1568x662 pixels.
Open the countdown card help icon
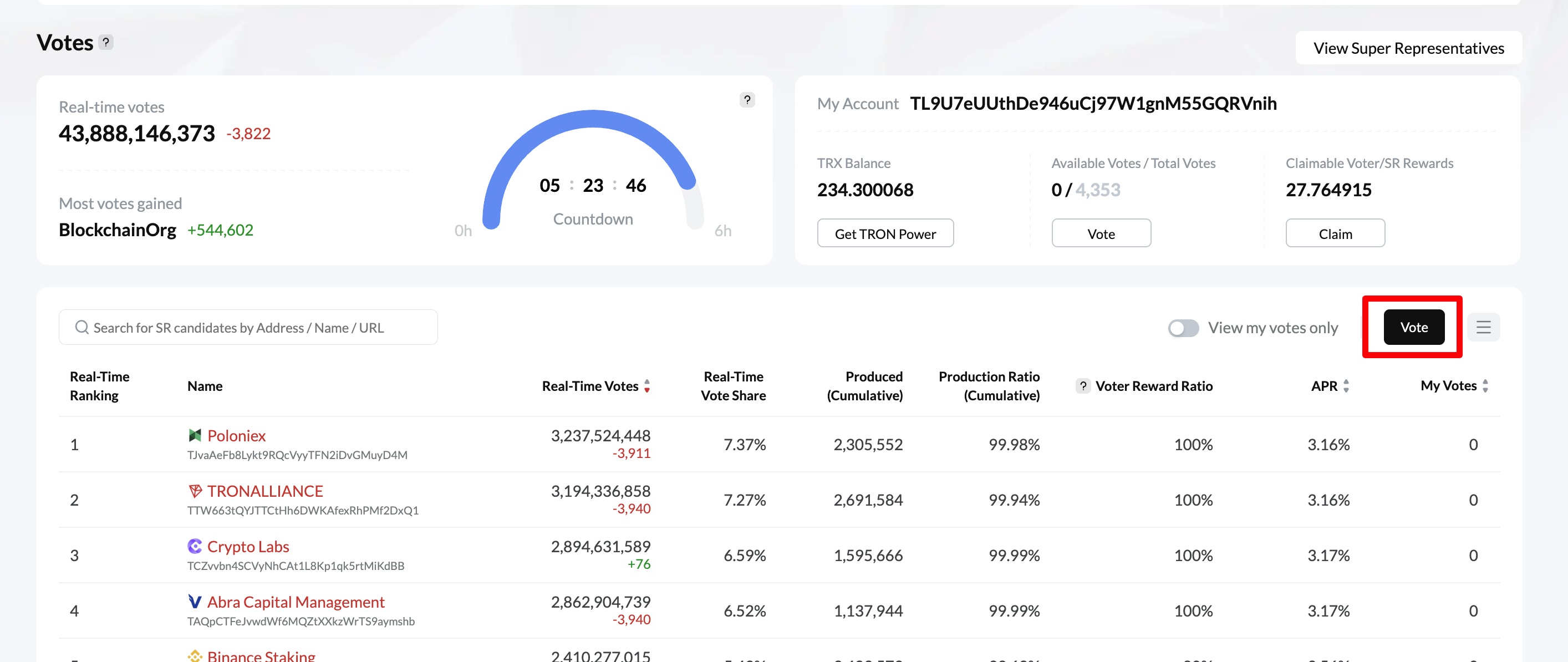(x=747, y=100)
